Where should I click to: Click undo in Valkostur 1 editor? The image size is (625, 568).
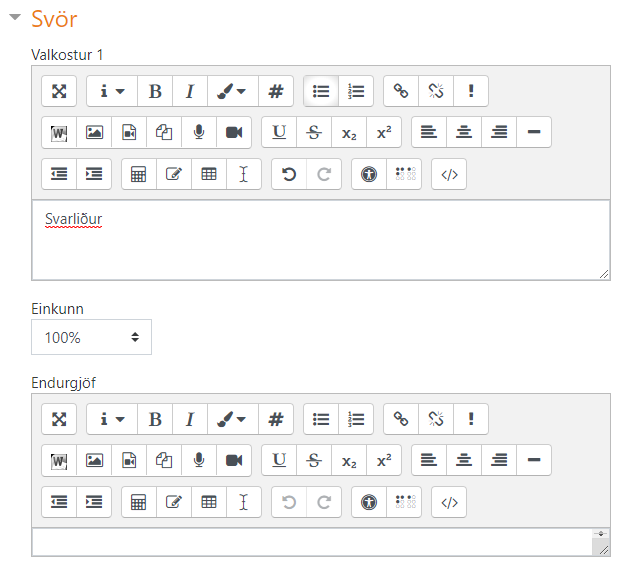click(289, 173)
